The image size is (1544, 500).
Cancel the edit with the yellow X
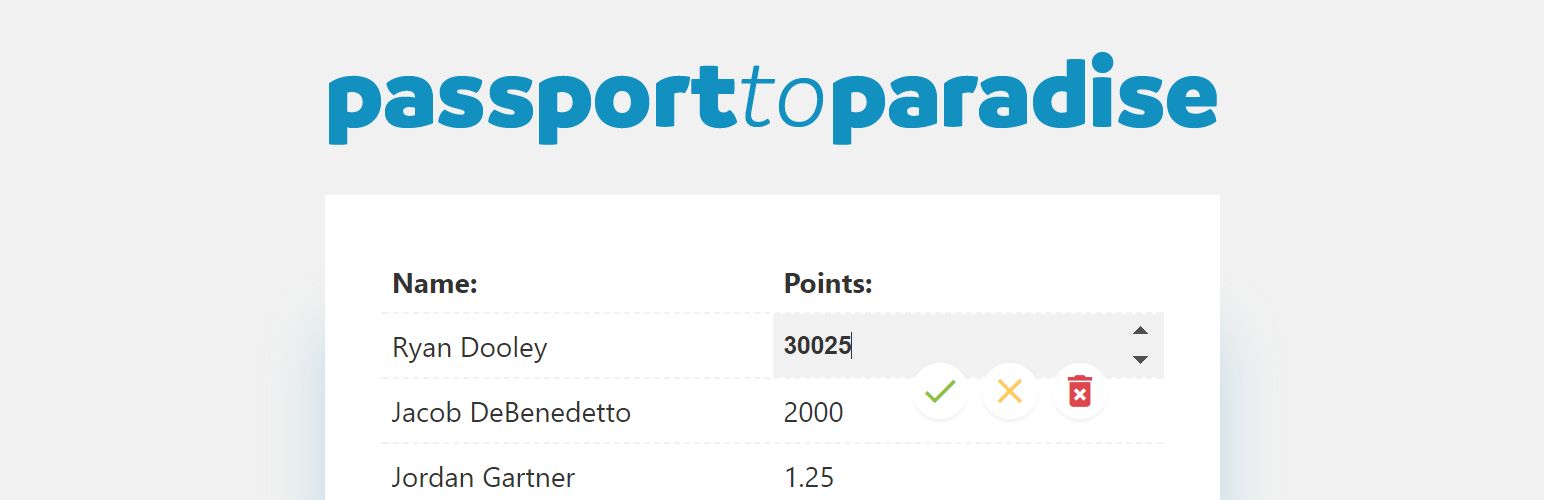click(x=1010, y=391)
